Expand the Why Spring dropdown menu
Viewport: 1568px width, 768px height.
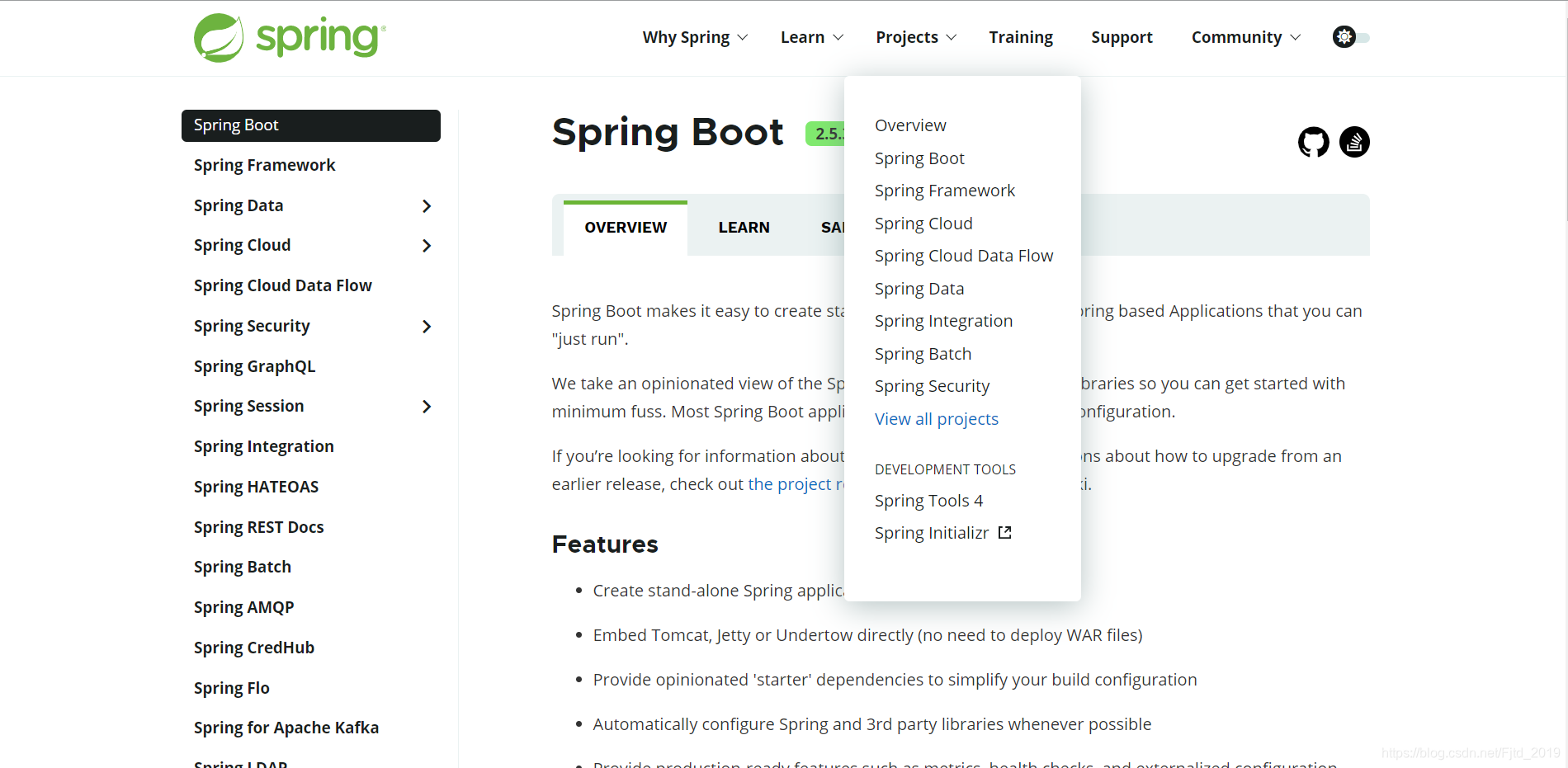(x=695, y=37)
